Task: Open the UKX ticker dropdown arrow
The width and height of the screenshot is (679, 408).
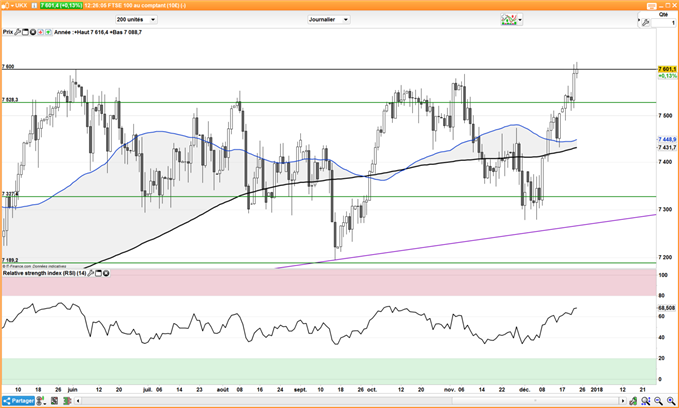Action: pyautogui.click(x=12, y=6)
